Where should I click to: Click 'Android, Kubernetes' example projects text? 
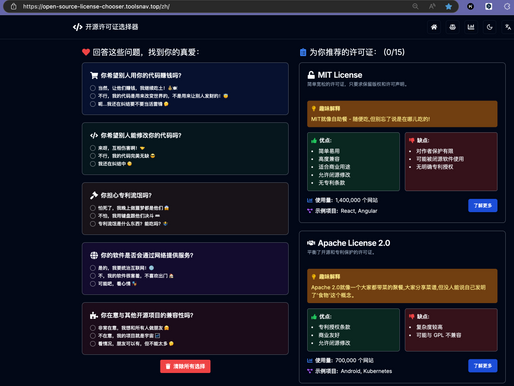click(x=366, y=371)
